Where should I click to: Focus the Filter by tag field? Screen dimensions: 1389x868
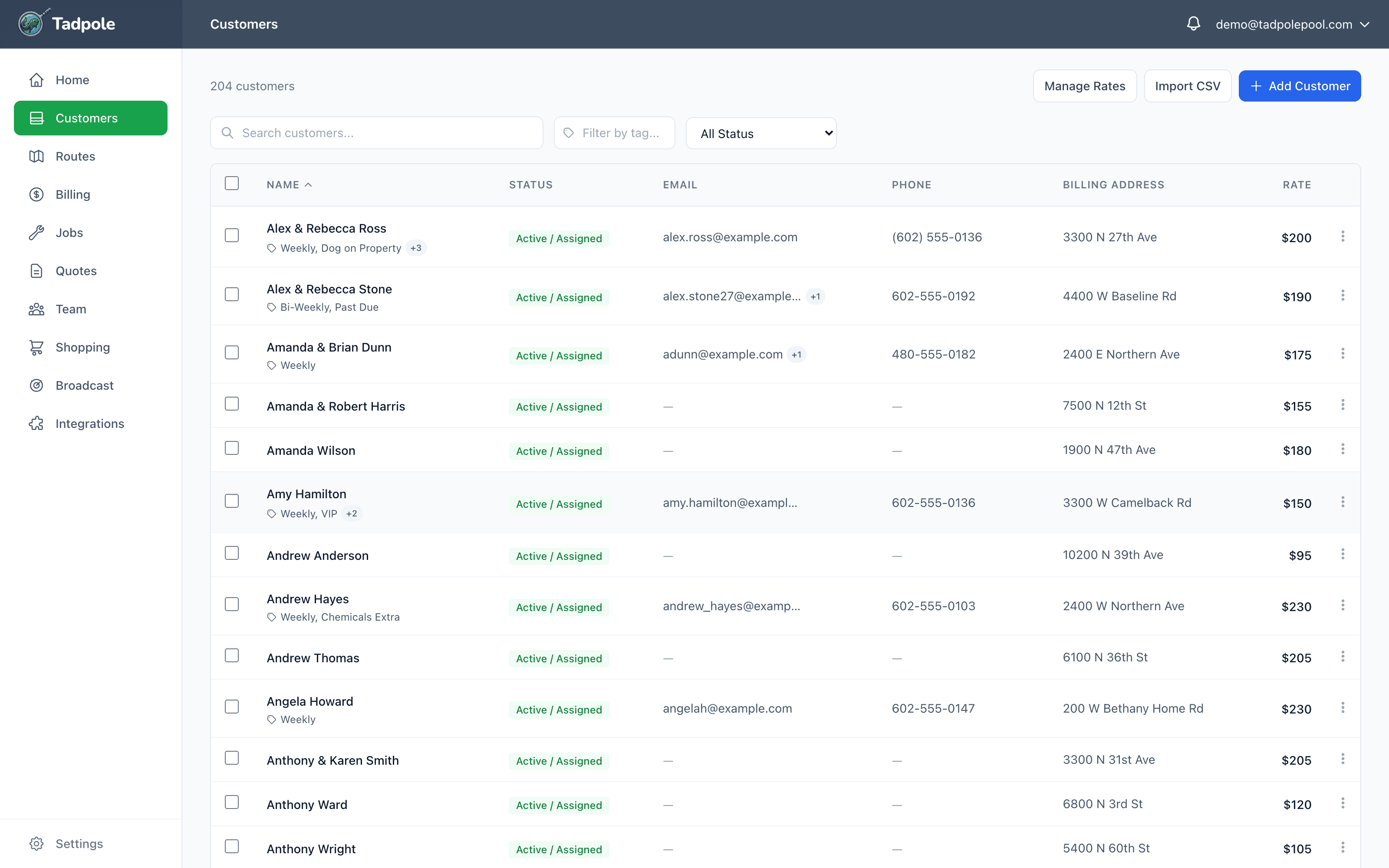click(x=614, y=133)
